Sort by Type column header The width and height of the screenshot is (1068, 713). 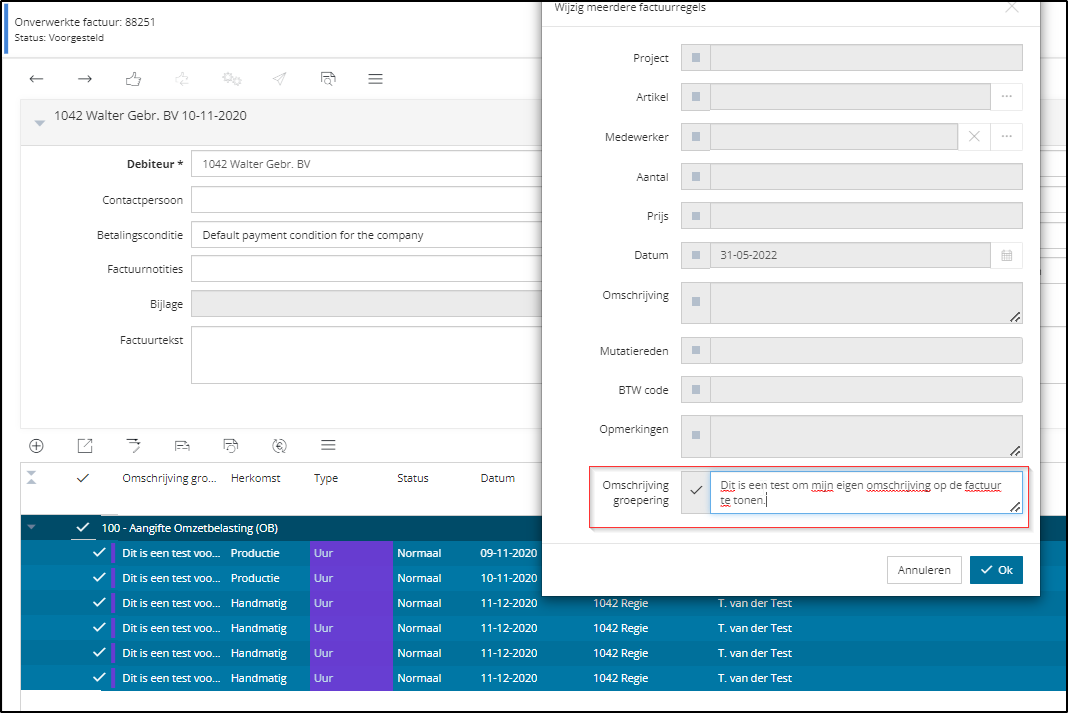326,478
